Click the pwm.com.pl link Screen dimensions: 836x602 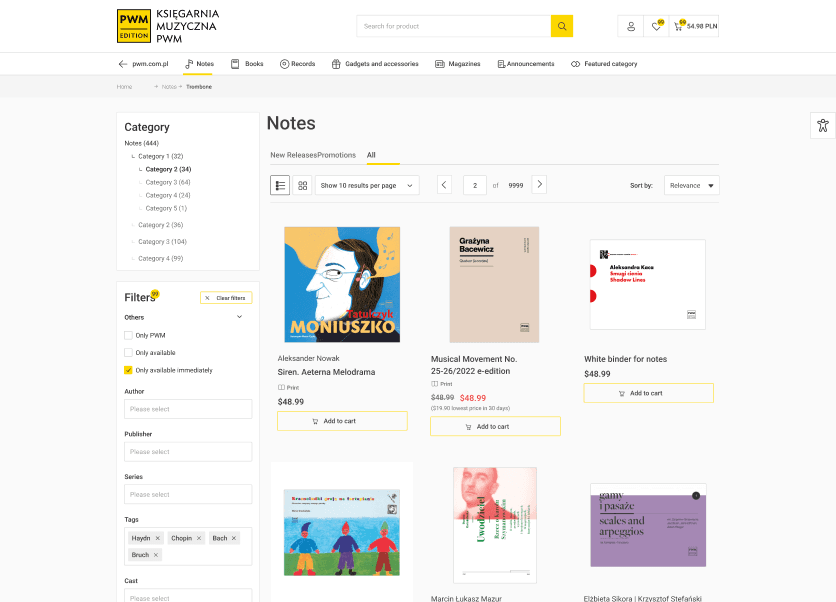click(150, 64)
